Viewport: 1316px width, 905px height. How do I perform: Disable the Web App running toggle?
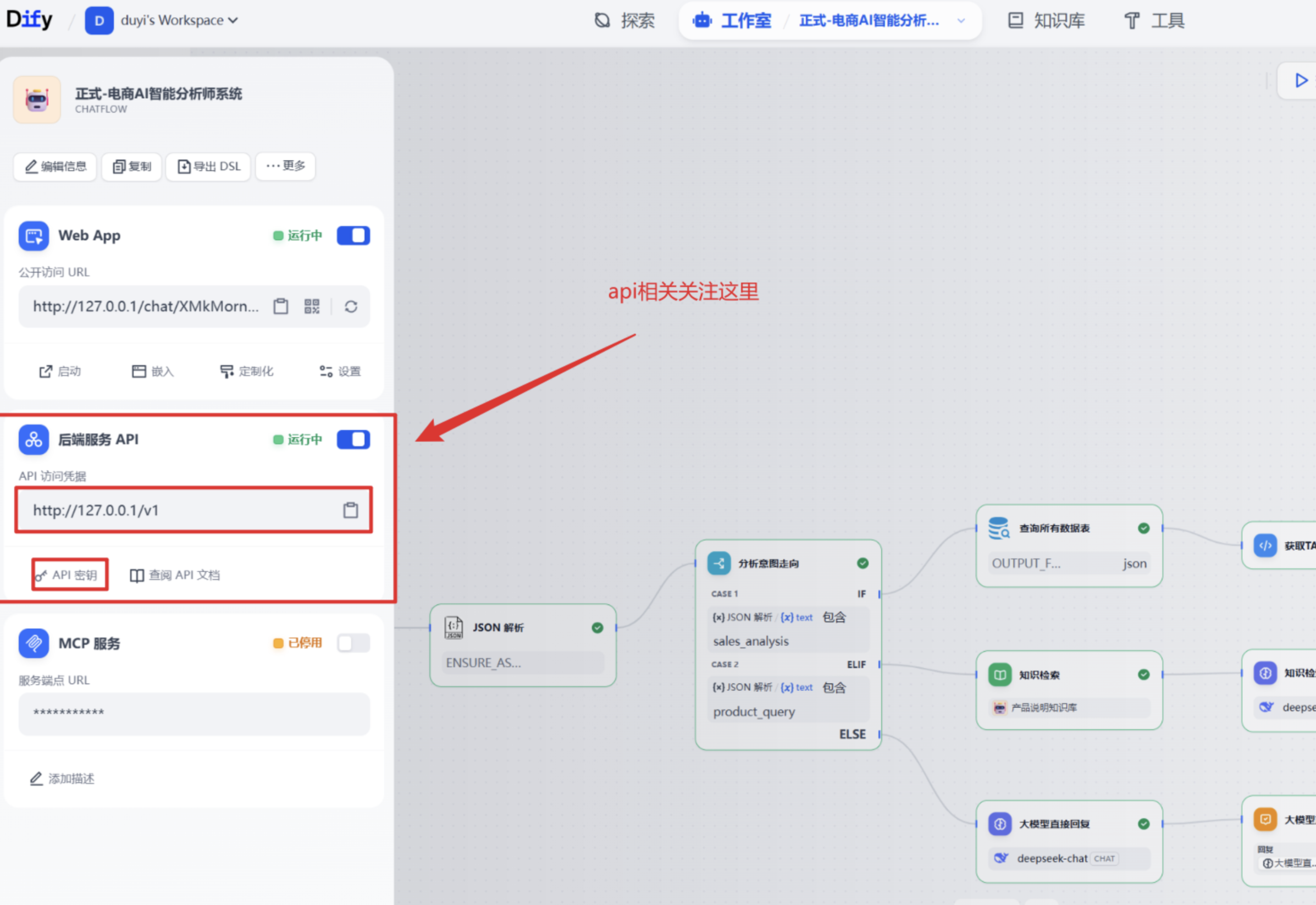point(353,236)
